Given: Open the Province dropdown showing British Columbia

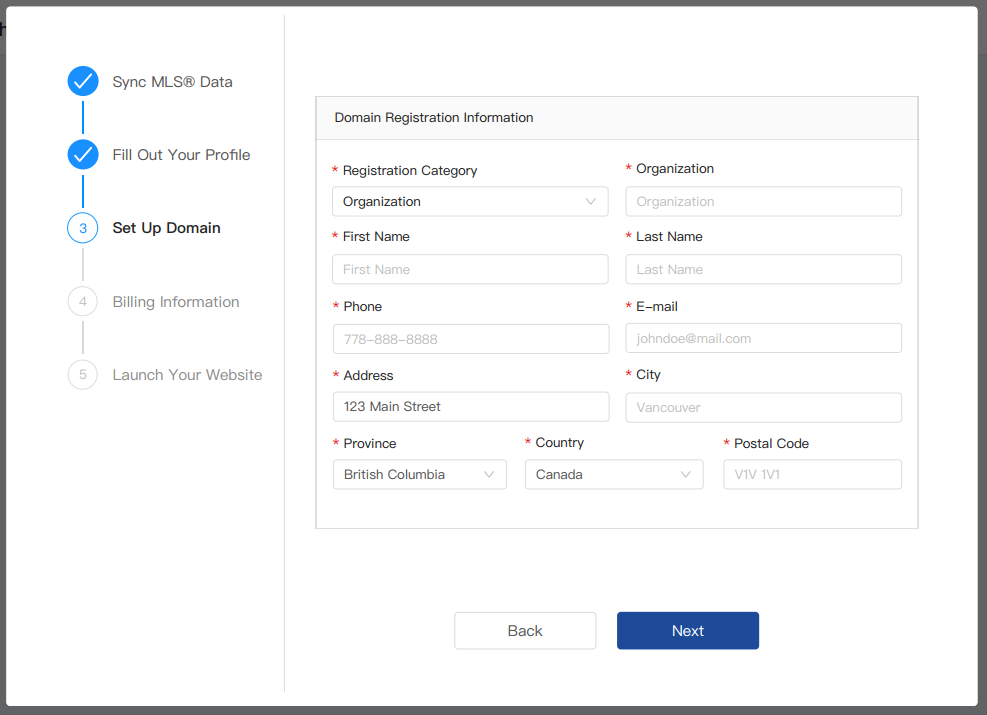Looking at the screenshot, I should (x=419, y=474).
